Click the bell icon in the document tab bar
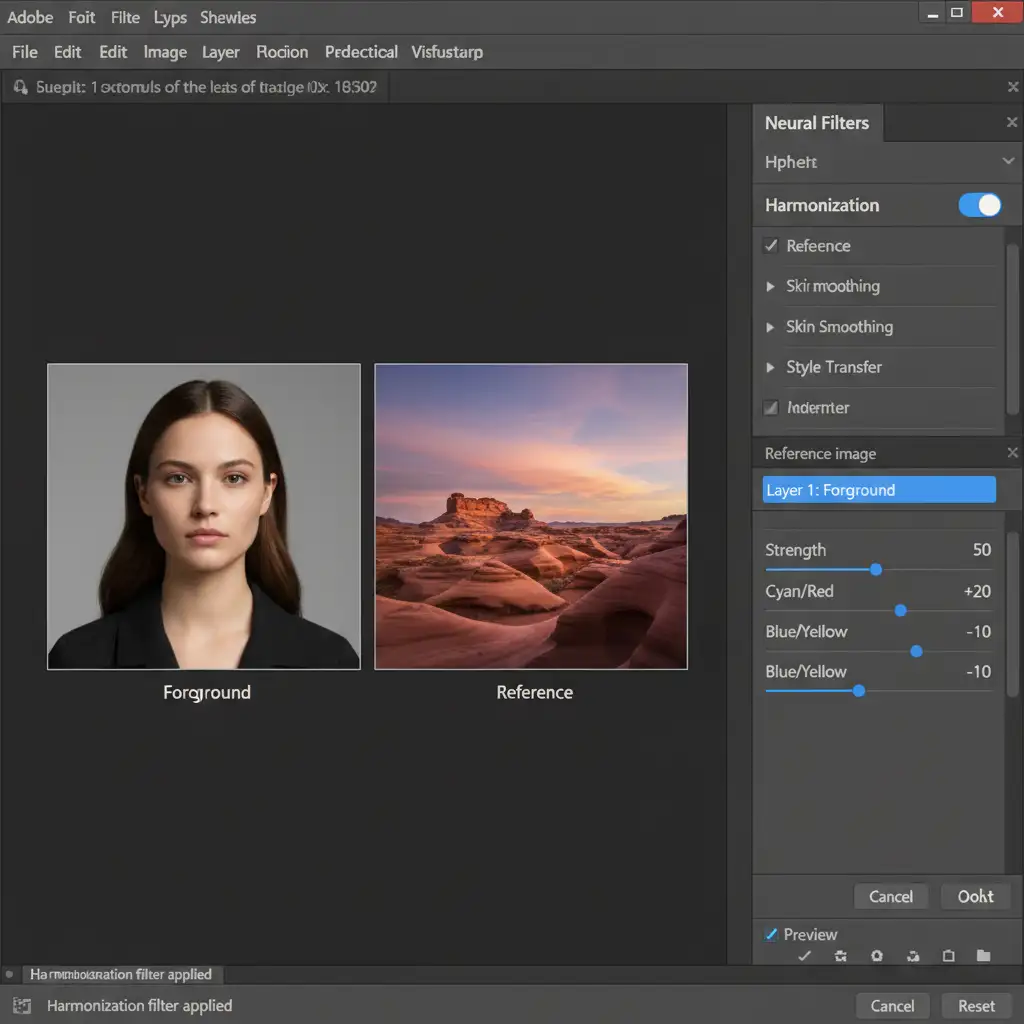Image resolution: width=1024 pixels, height=1024 pixels. (20, 88)
